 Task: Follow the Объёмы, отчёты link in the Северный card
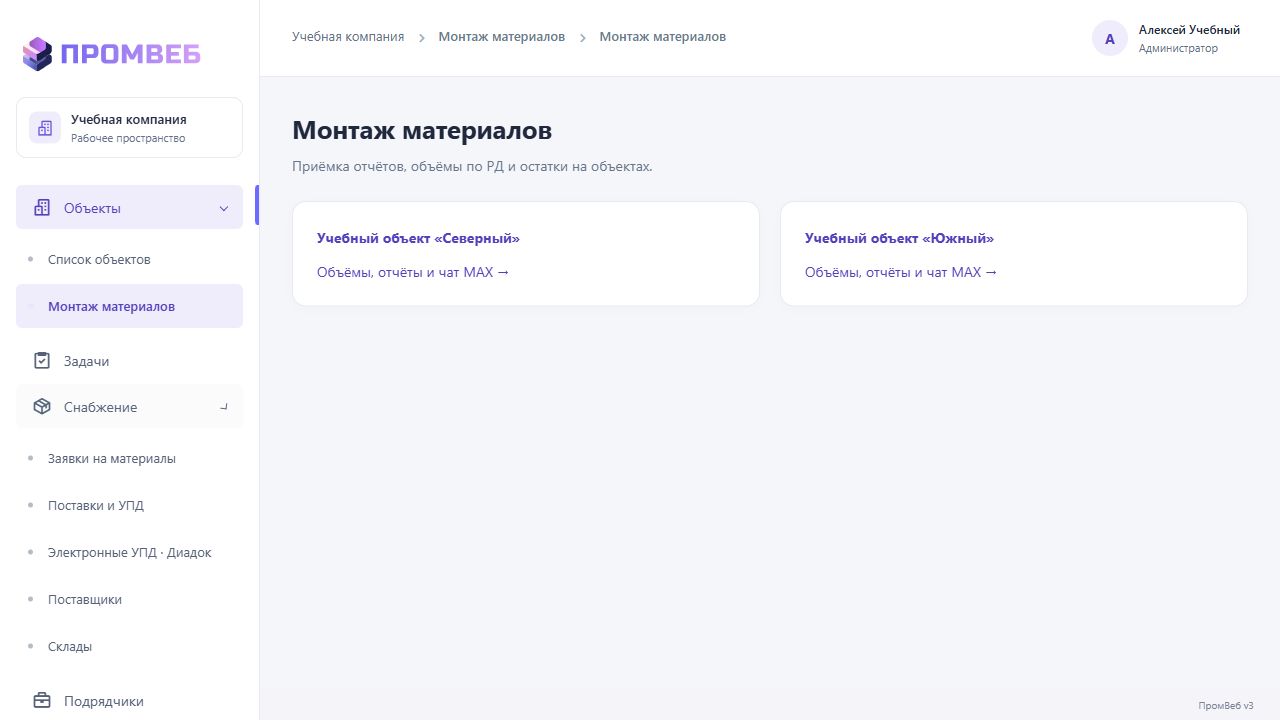[413, 272]
